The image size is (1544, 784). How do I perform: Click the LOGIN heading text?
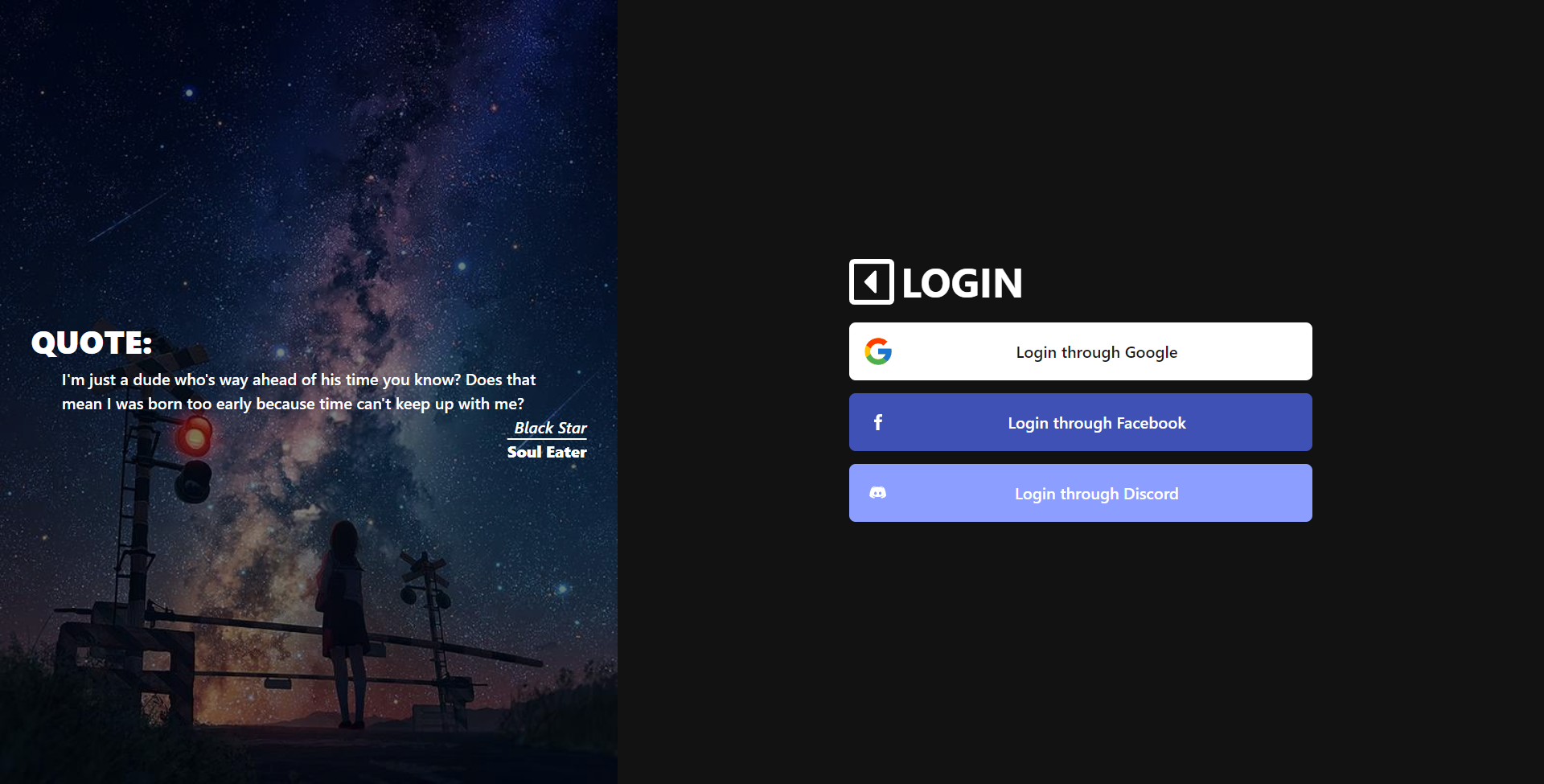pyautogui.click(x=962, y=283)
